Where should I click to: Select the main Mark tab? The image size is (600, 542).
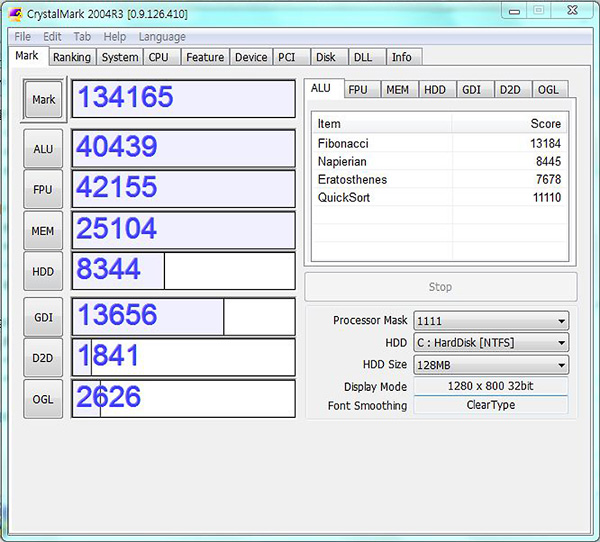coord(28,56)
